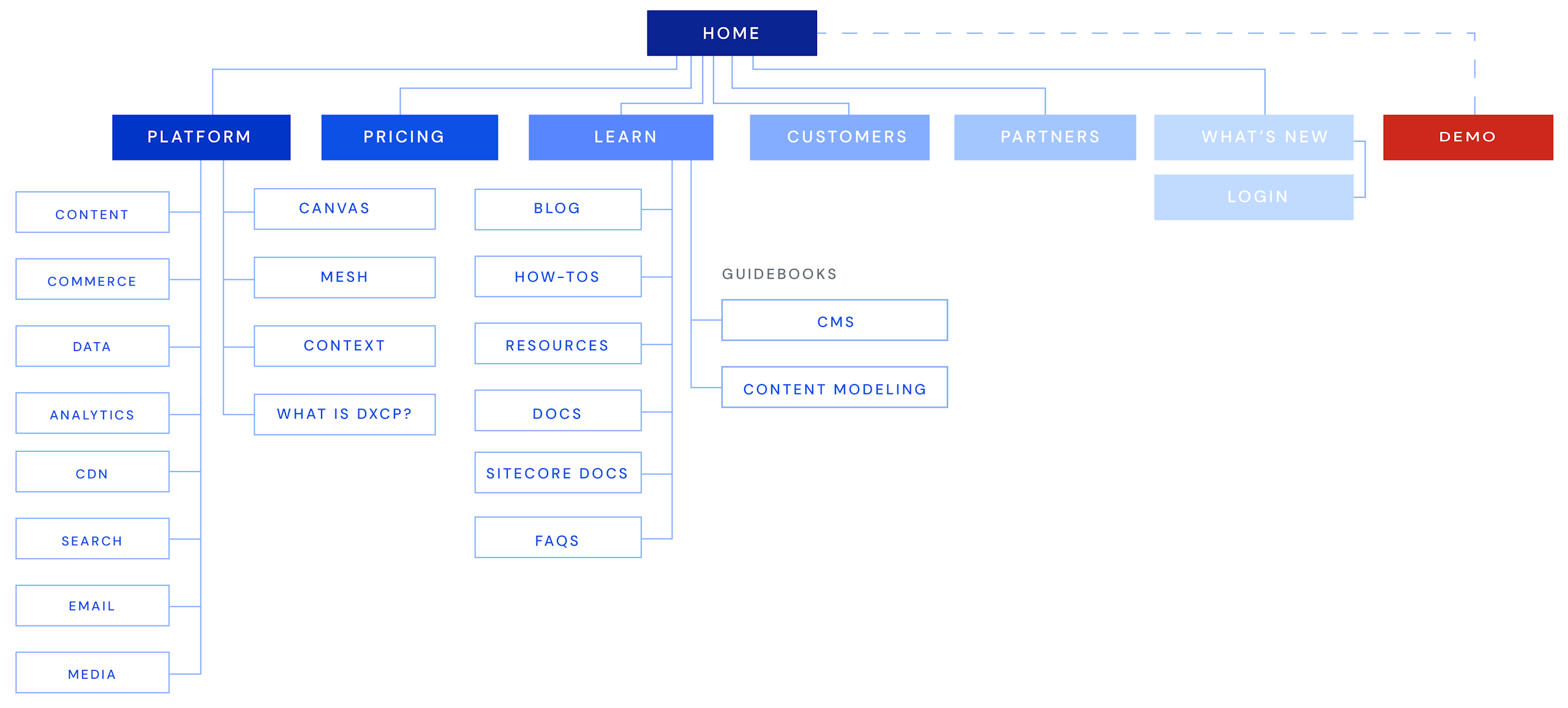Toggle the CONTENT MODELING guidebook node
This screenshot has height=708, width=1568.
point(834,388)
